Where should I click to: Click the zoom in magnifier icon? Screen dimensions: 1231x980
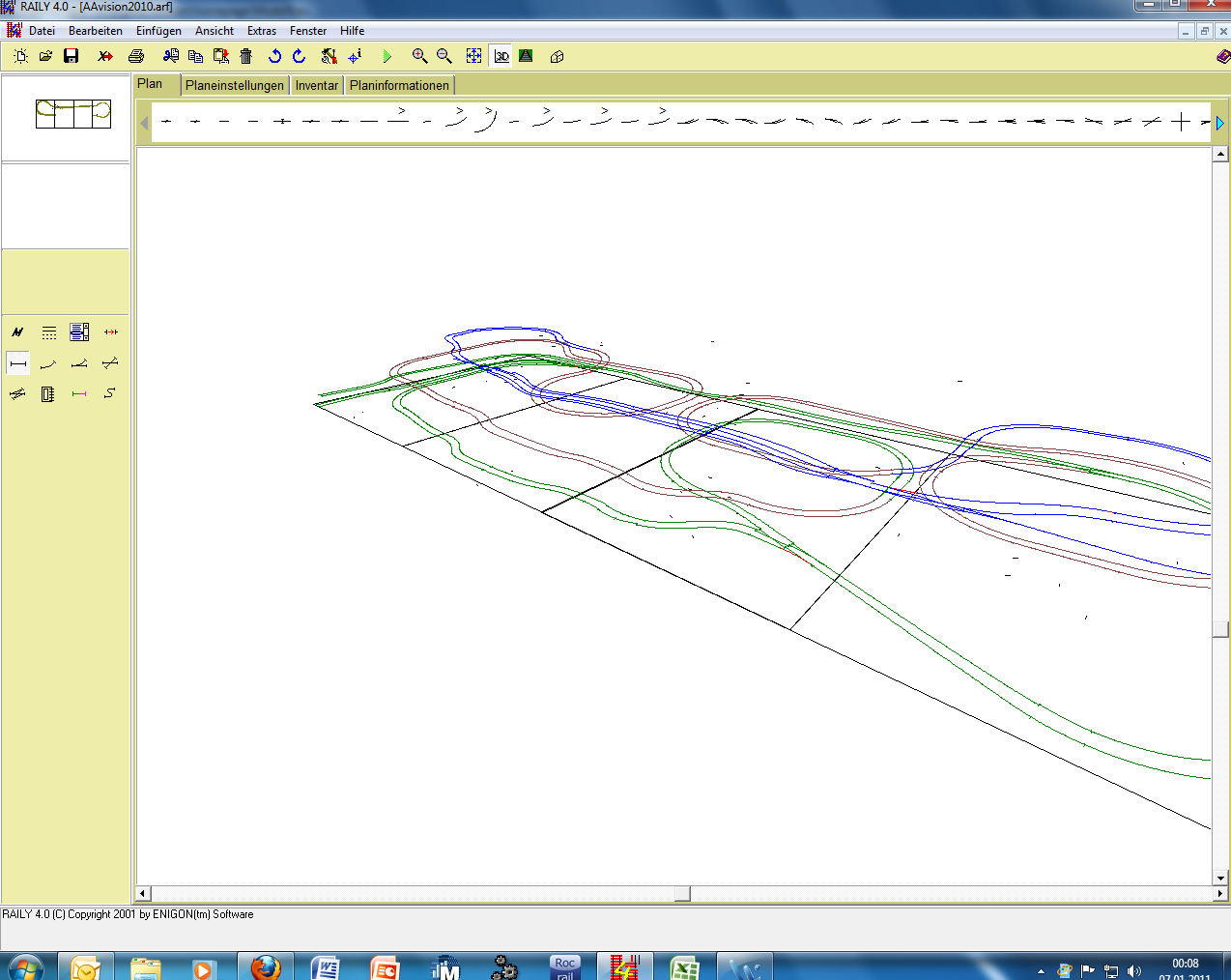(419, 56)
